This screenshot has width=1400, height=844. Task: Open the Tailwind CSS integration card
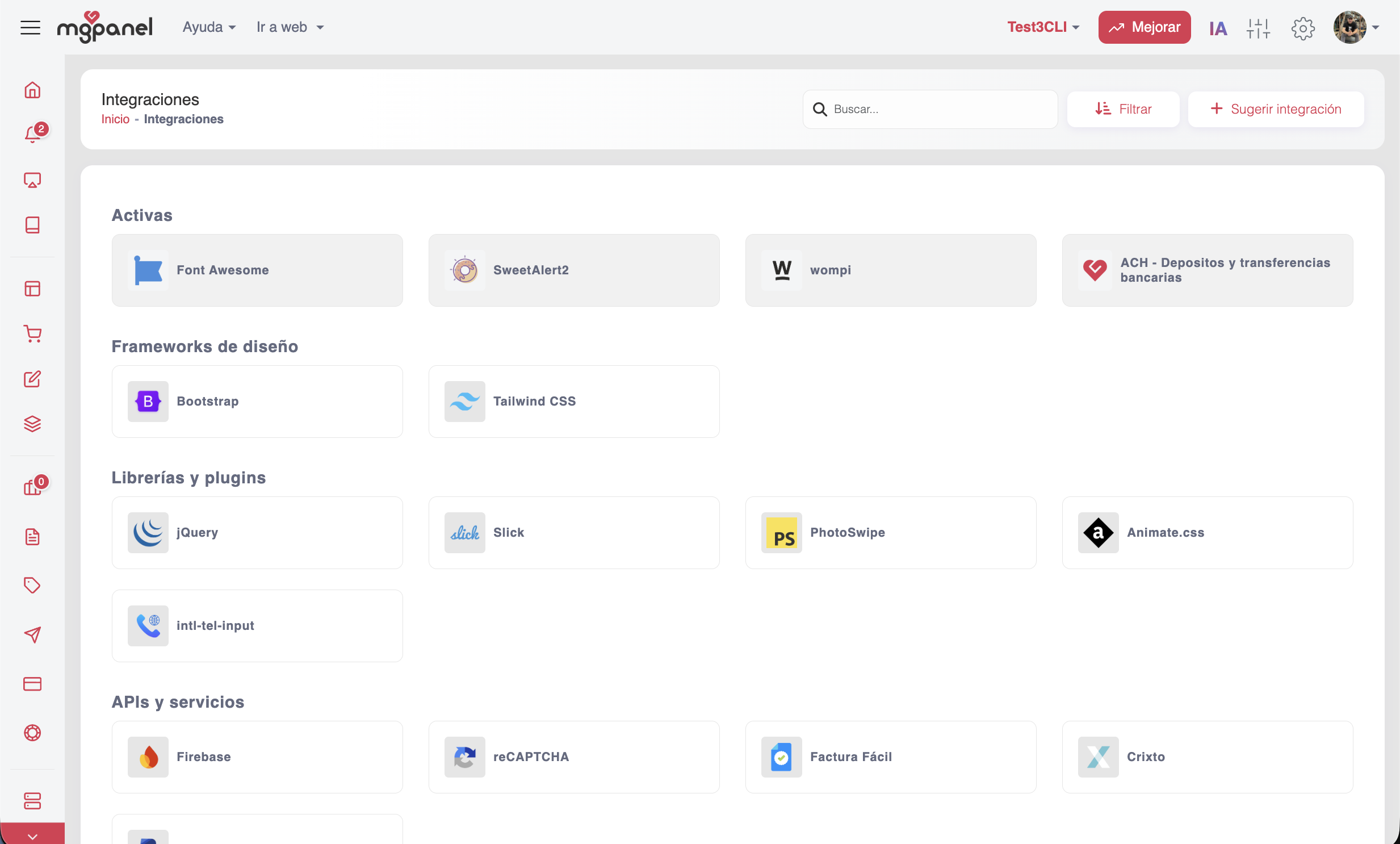point(574,401)
